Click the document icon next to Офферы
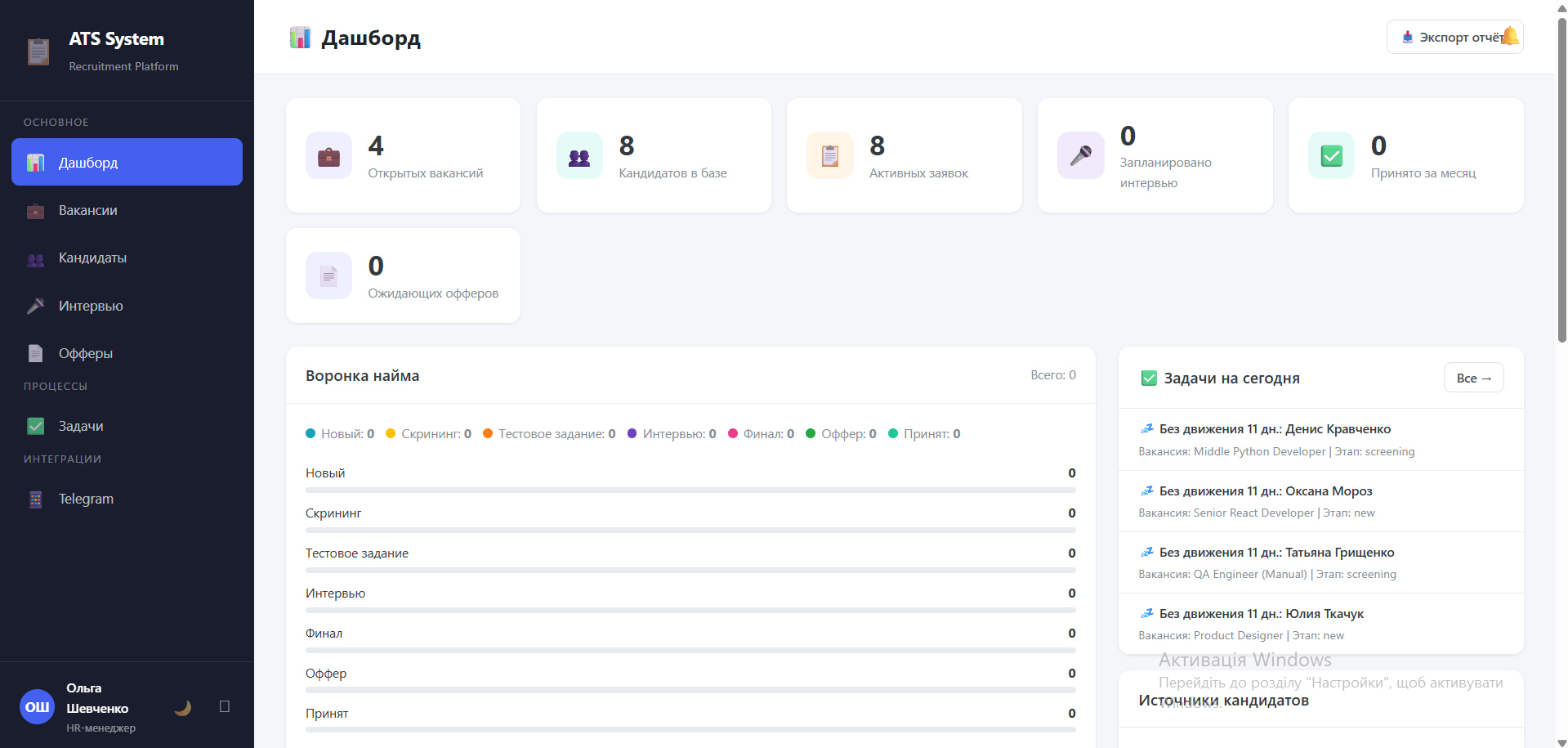The height and width of the screenshot is (748, 1568). coord(35,353)
